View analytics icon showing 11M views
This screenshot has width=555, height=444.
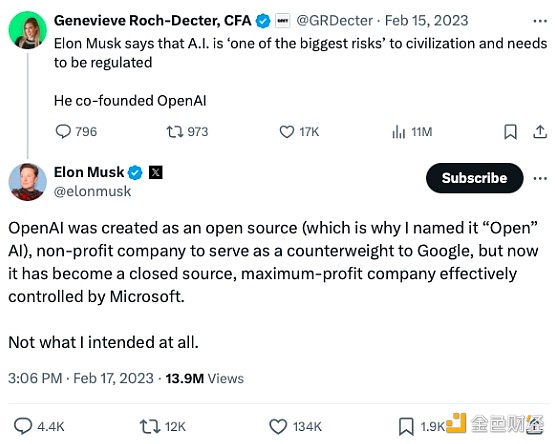click(412, 132)
